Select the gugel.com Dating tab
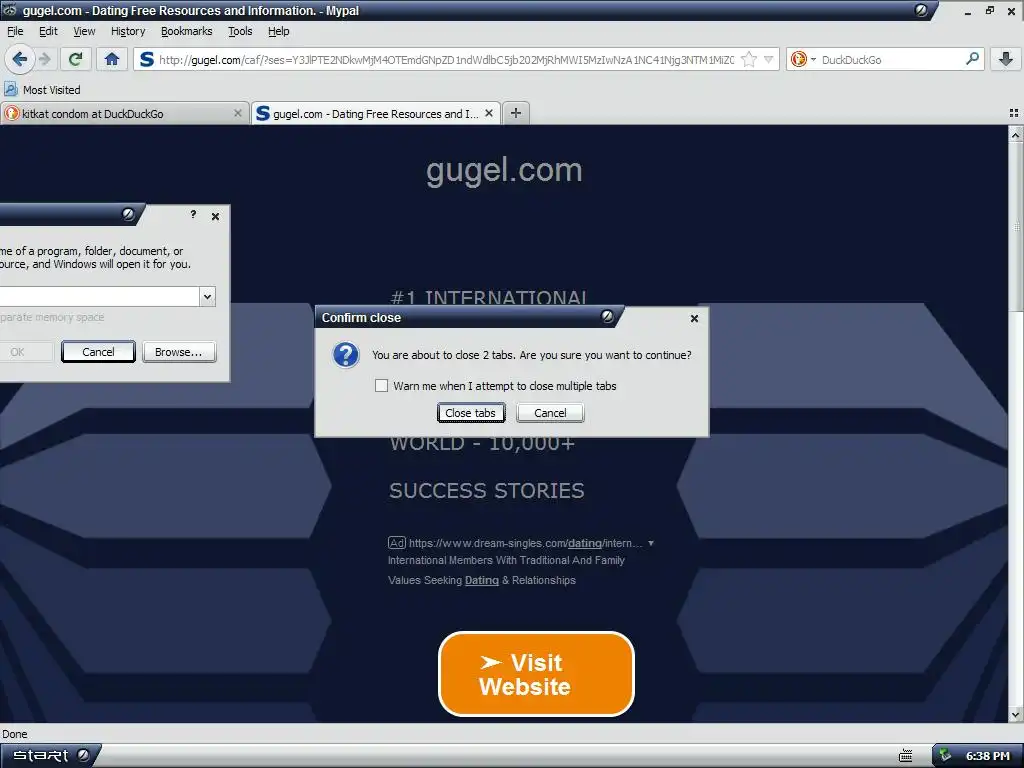Image resolution: width=1024 pixels, height=768 pixels. click(376, 114)
